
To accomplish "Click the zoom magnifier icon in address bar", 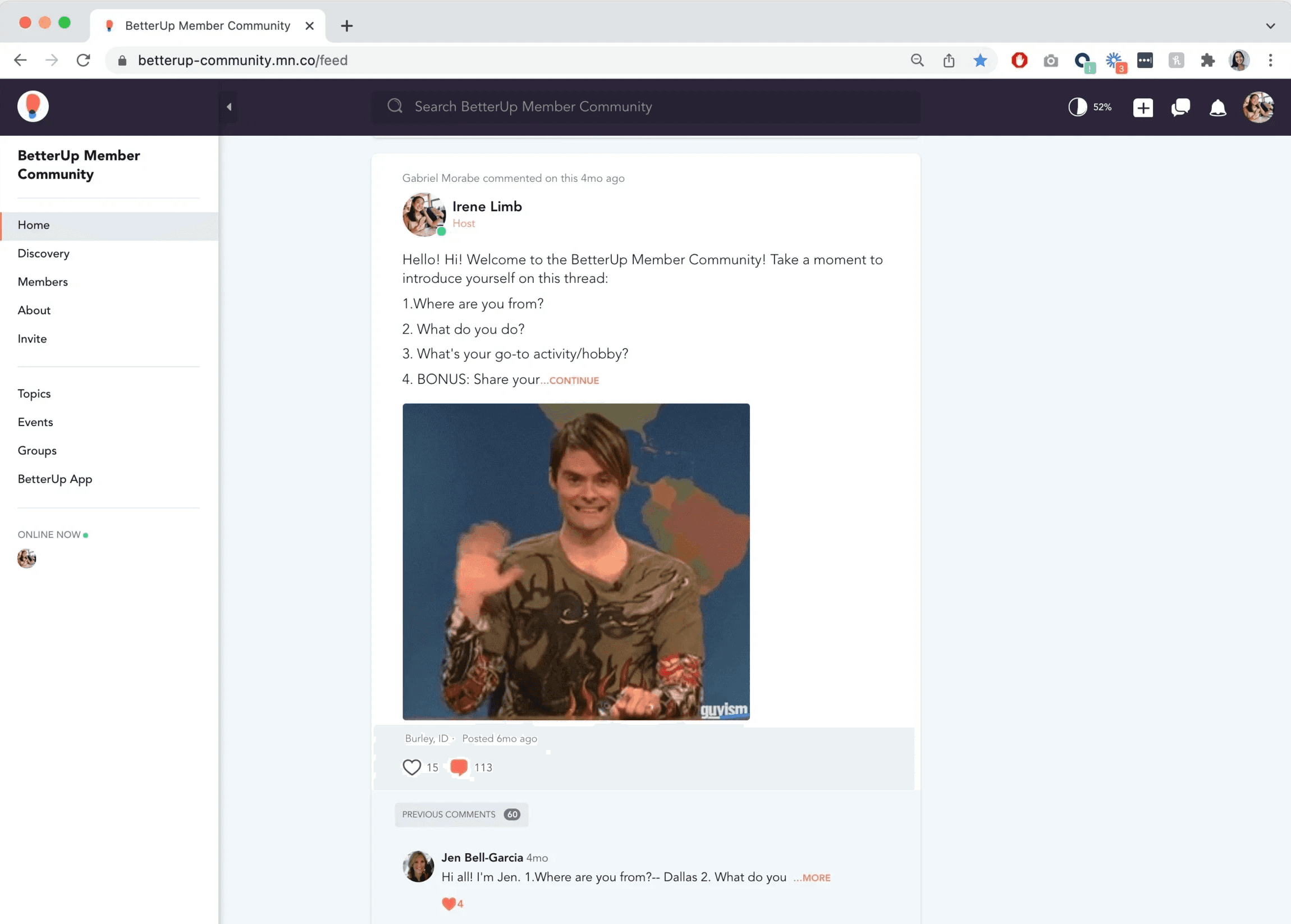I will tap(917, 60).
